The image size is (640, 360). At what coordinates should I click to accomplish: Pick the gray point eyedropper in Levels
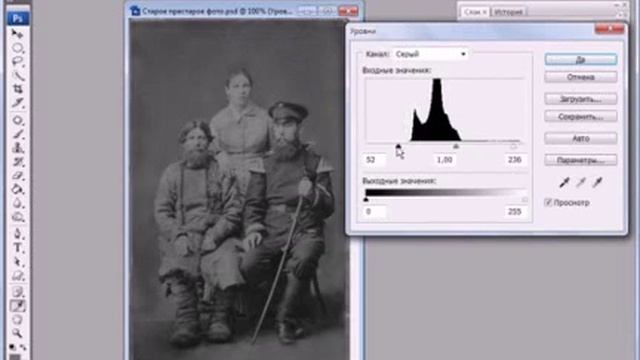581,182
